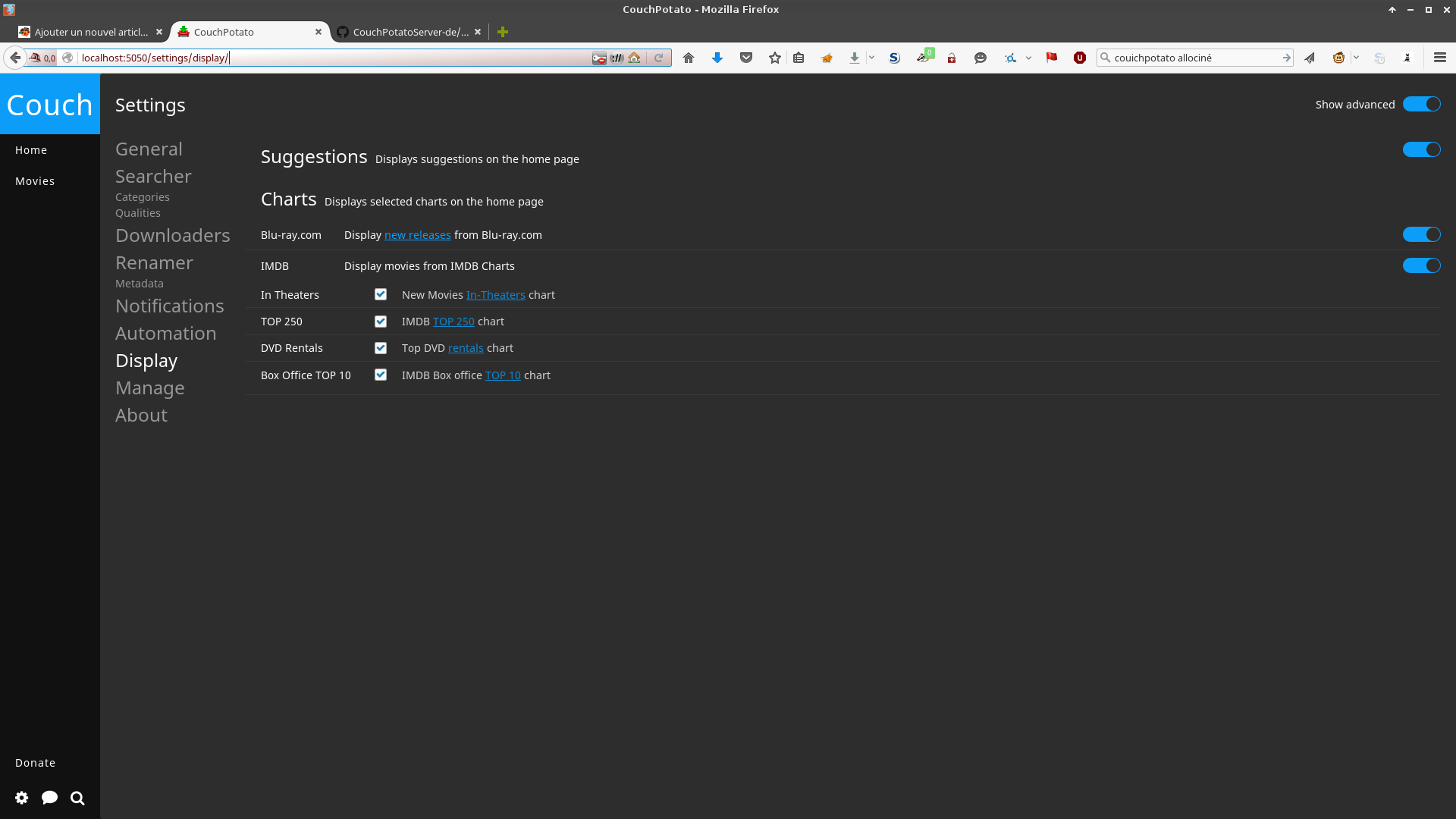Expand dropdown next to the blue gear extension icon
The width and height of the screenshot is (1456, 819).
click(1028, 58)
